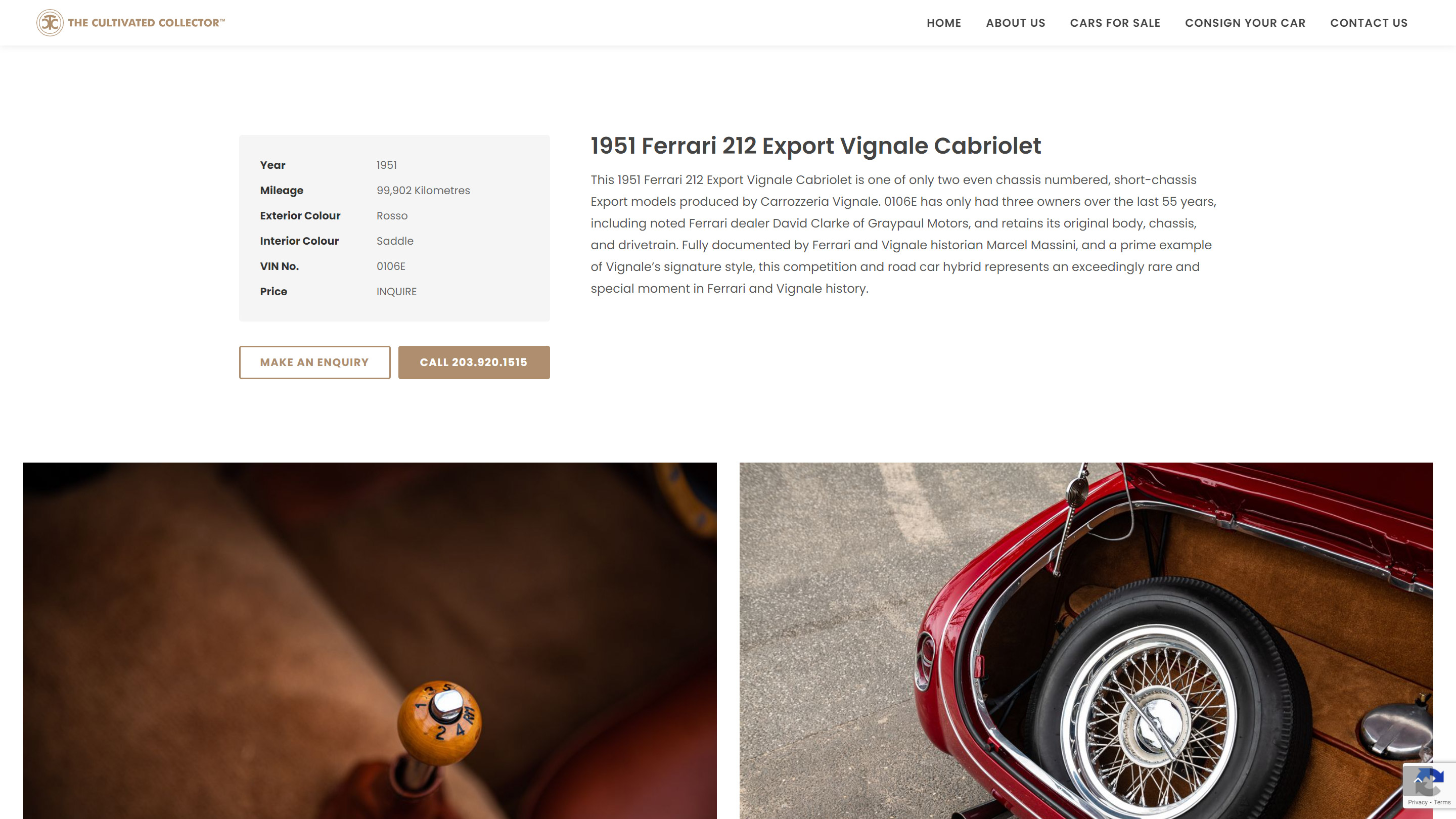This screenshot has height=819, width=1456.
Task: Open the gear shift knob photo
Action: 370,641
